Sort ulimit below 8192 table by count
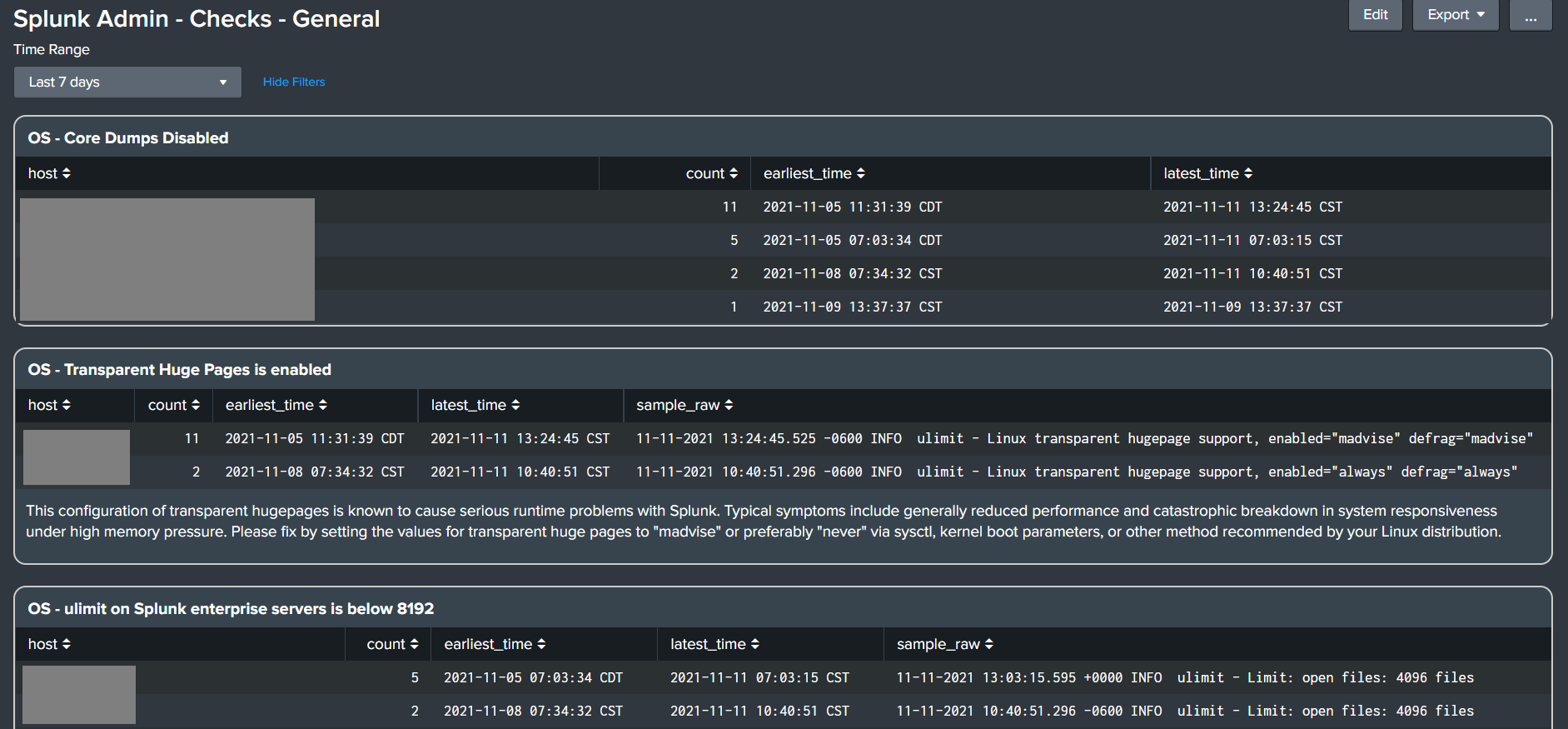Screen dimensions: 1568x729 click(x=393, y=644)
